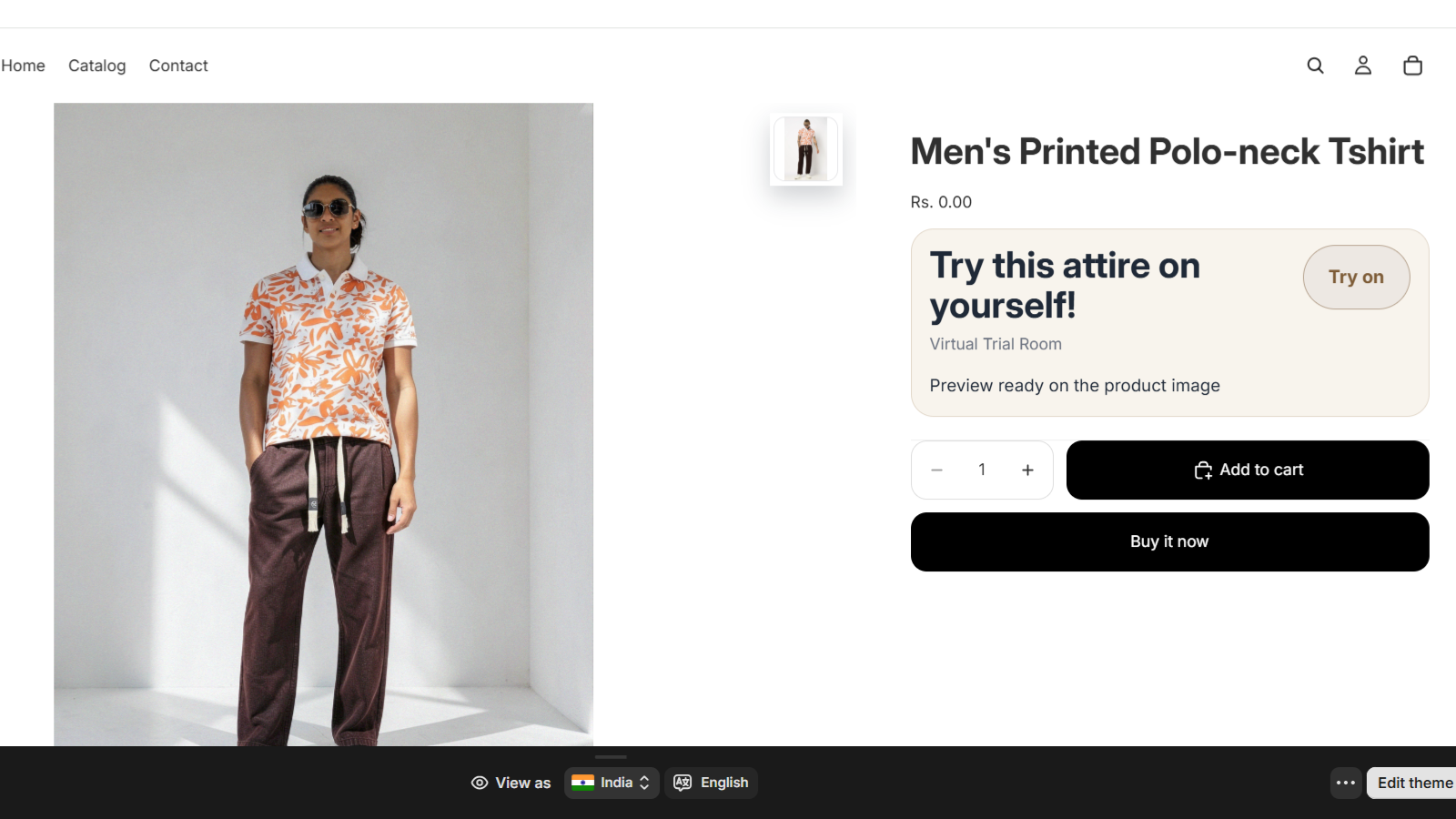The width and height of the screenshot is (1456, 819).
Task: Open the shopping bag cart icon
Action: [x=1412, y=66]
